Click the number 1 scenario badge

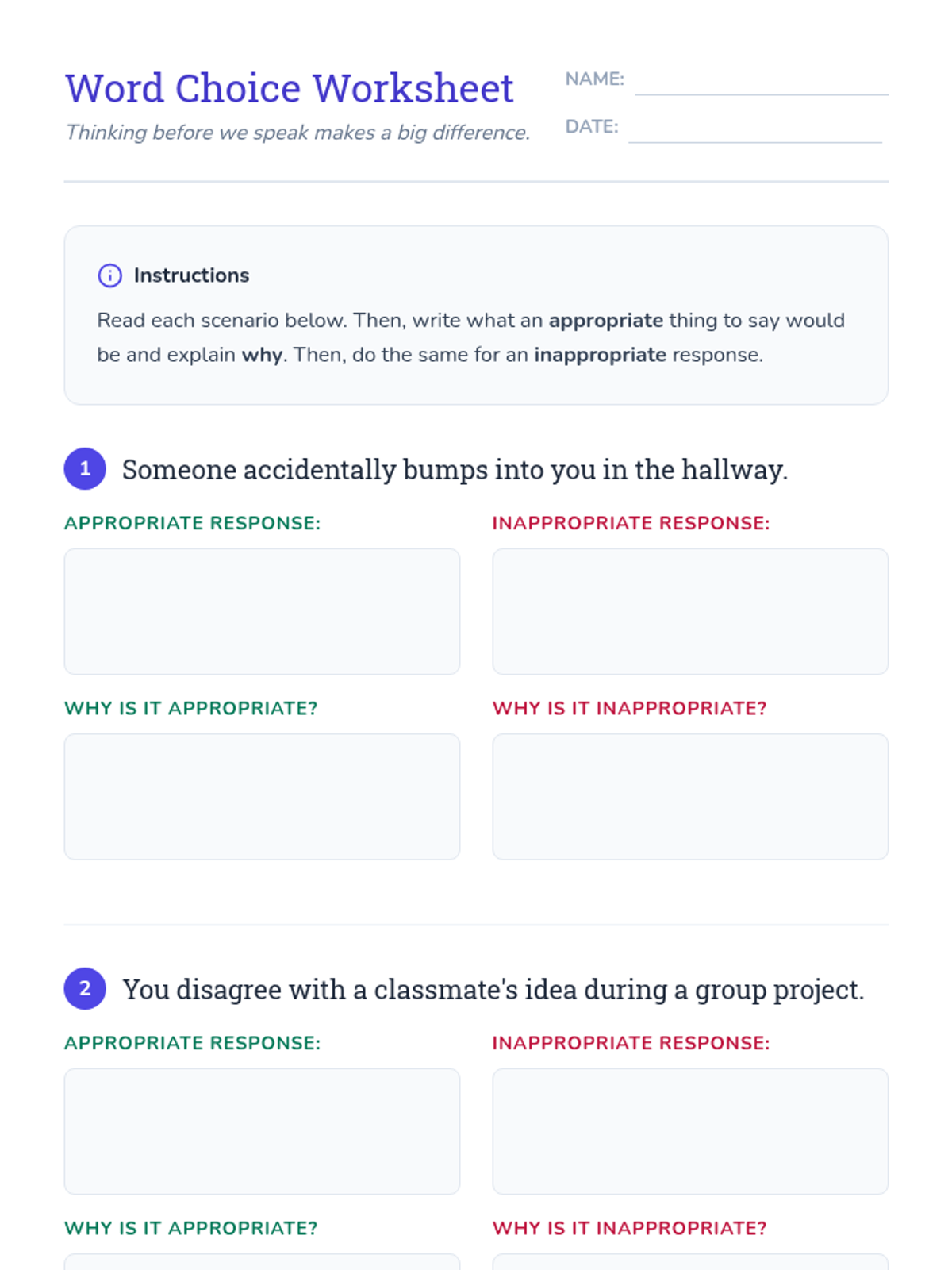(85, 469)
